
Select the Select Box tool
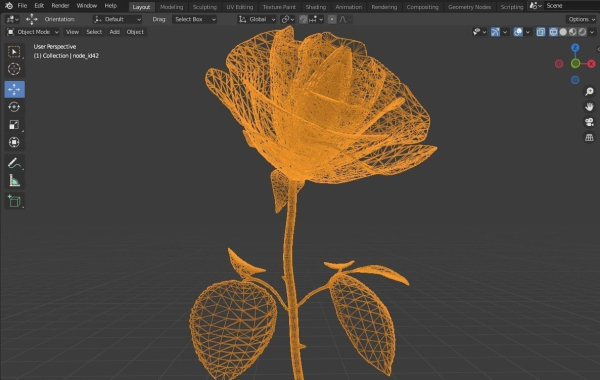(15, 51)
